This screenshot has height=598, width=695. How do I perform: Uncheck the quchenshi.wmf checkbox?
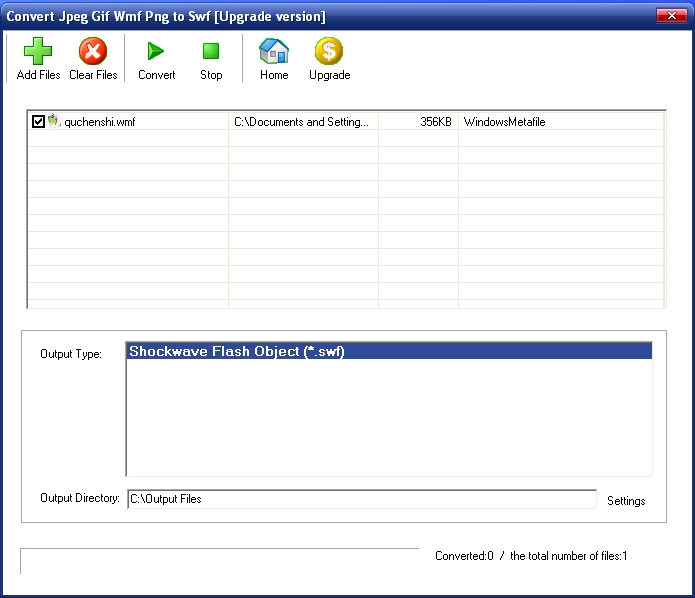tap(38, 121)
